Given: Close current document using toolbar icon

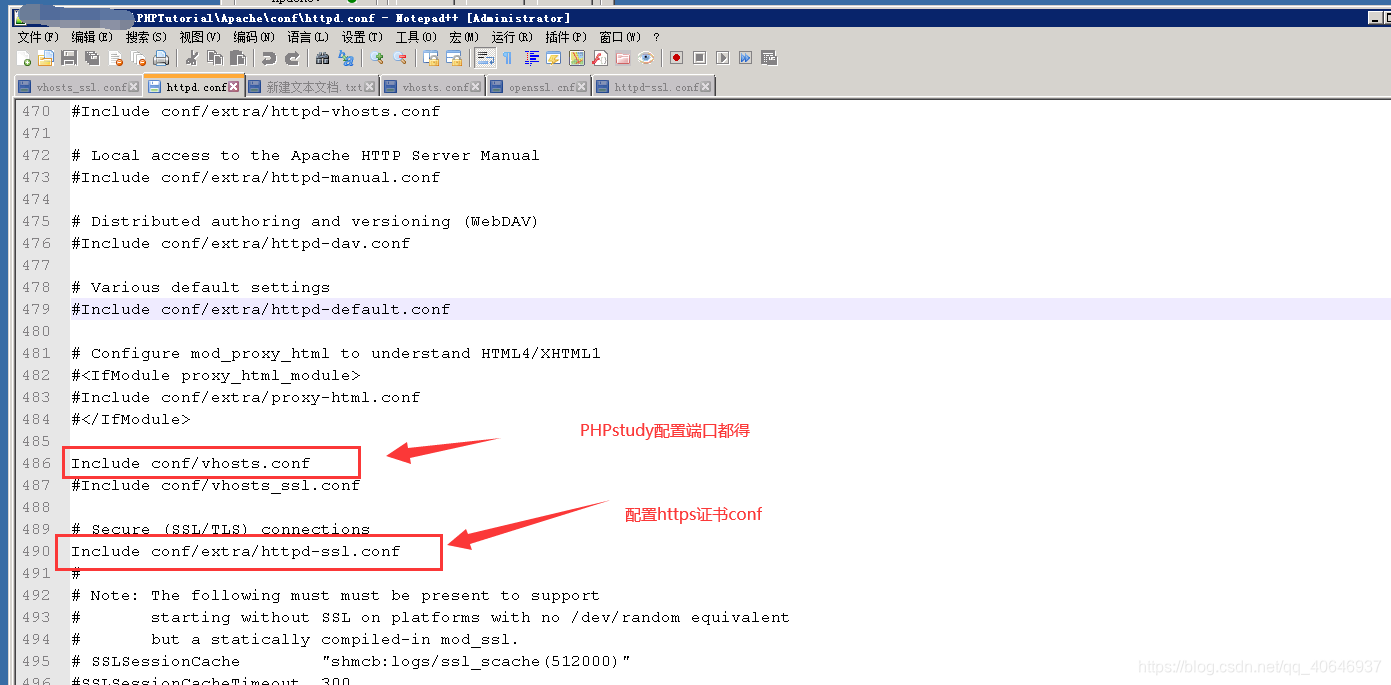Looking at the screenshot, I should tap(115, 58).
